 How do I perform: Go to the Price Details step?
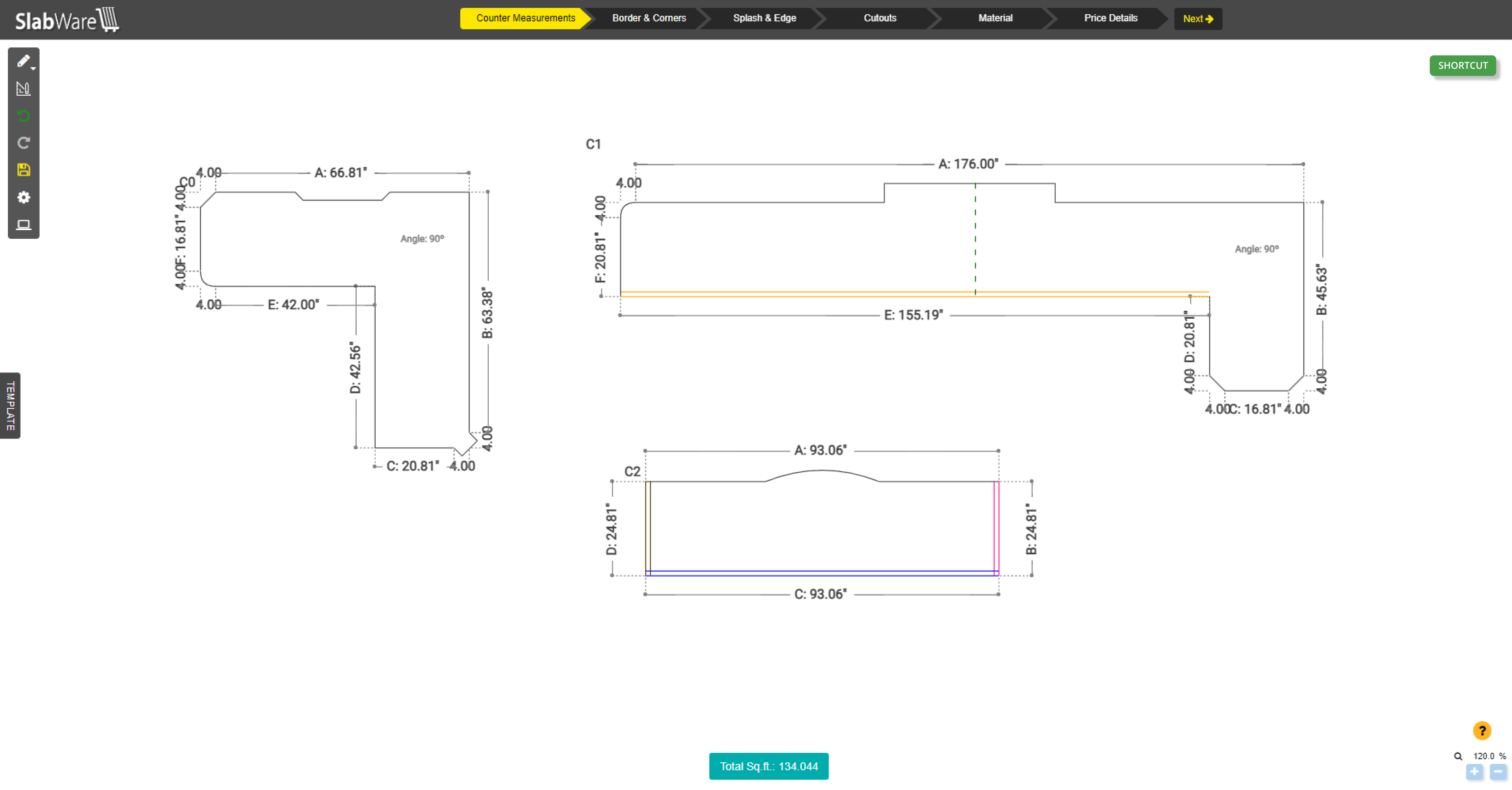point(1111,18)
